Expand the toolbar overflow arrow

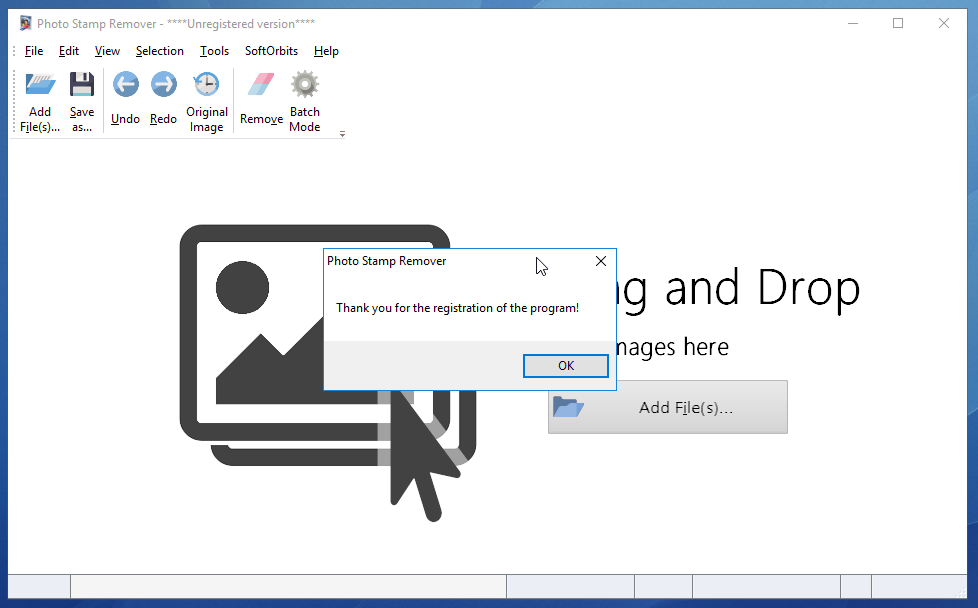tap(342, 134)
